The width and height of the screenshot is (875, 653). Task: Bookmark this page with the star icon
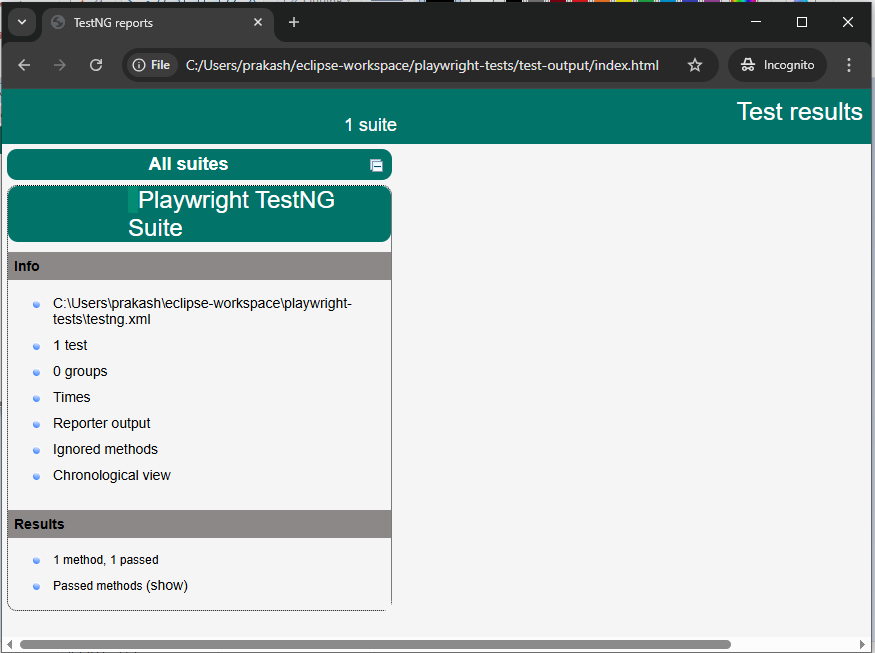point(695,65)
